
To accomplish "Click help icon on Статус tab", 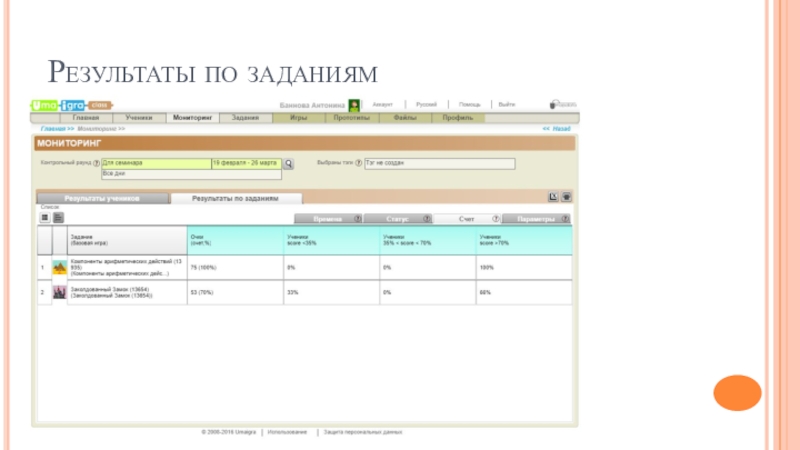I will tap(427, 219).
